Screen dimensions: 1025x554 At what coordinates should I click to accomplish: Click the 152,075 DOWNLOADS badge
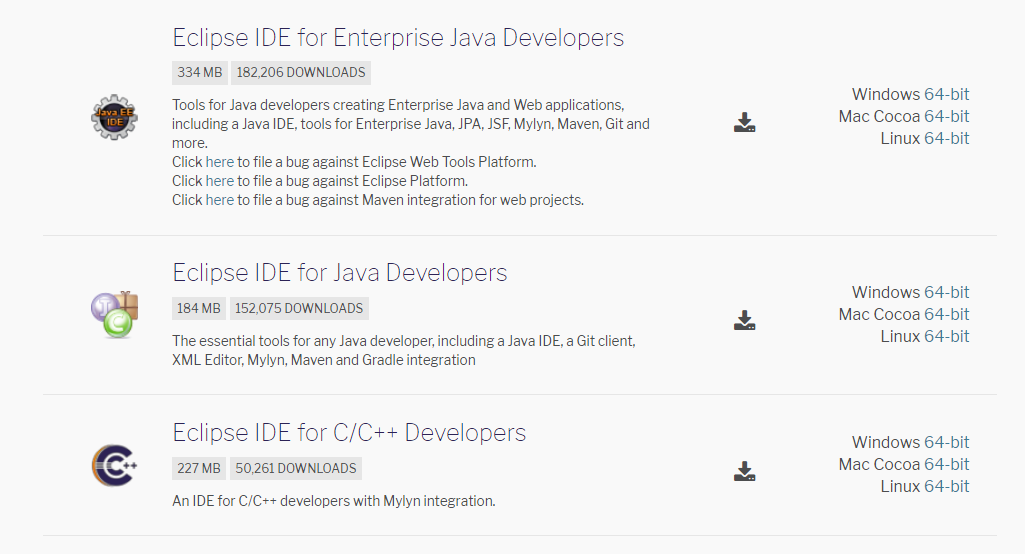299,308
